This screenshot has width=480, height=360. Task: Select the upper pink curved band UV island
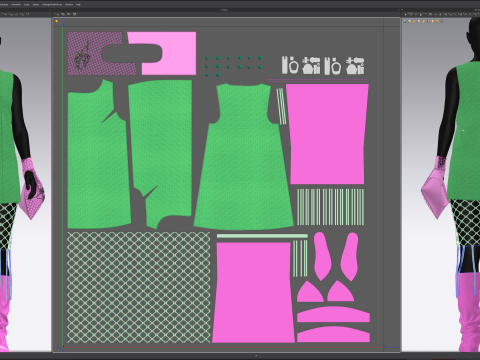point(333,315)
